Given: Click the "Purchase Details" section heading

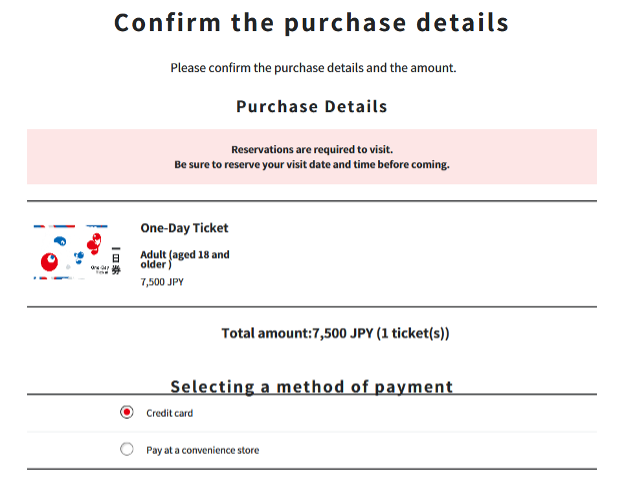Looking at the screenshot, I should click(312, 107).
